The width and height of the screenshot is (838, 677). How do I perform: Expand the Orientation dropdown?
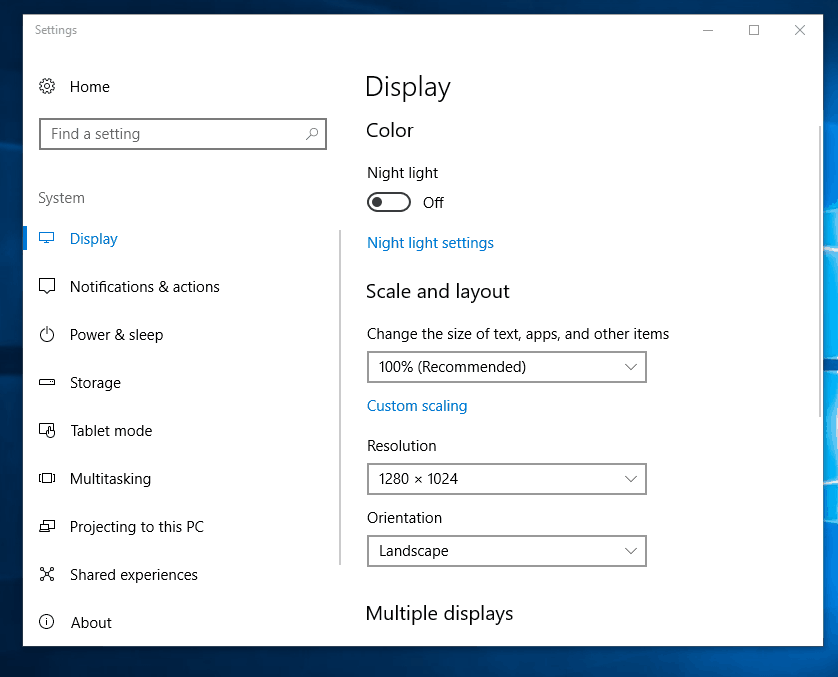(506, 551)
